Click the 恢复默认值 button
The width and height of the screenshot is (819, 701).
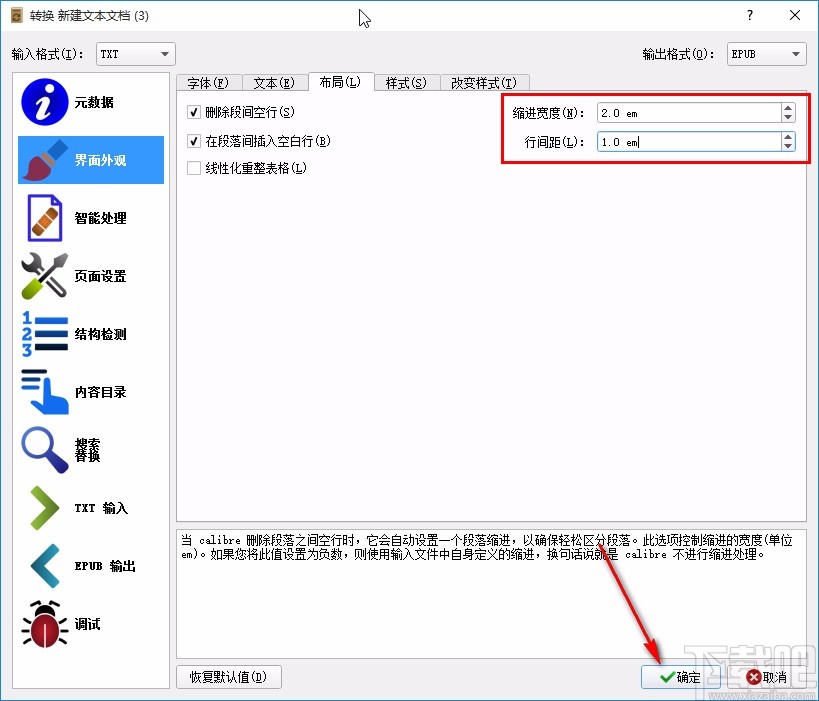click(229, 677)
